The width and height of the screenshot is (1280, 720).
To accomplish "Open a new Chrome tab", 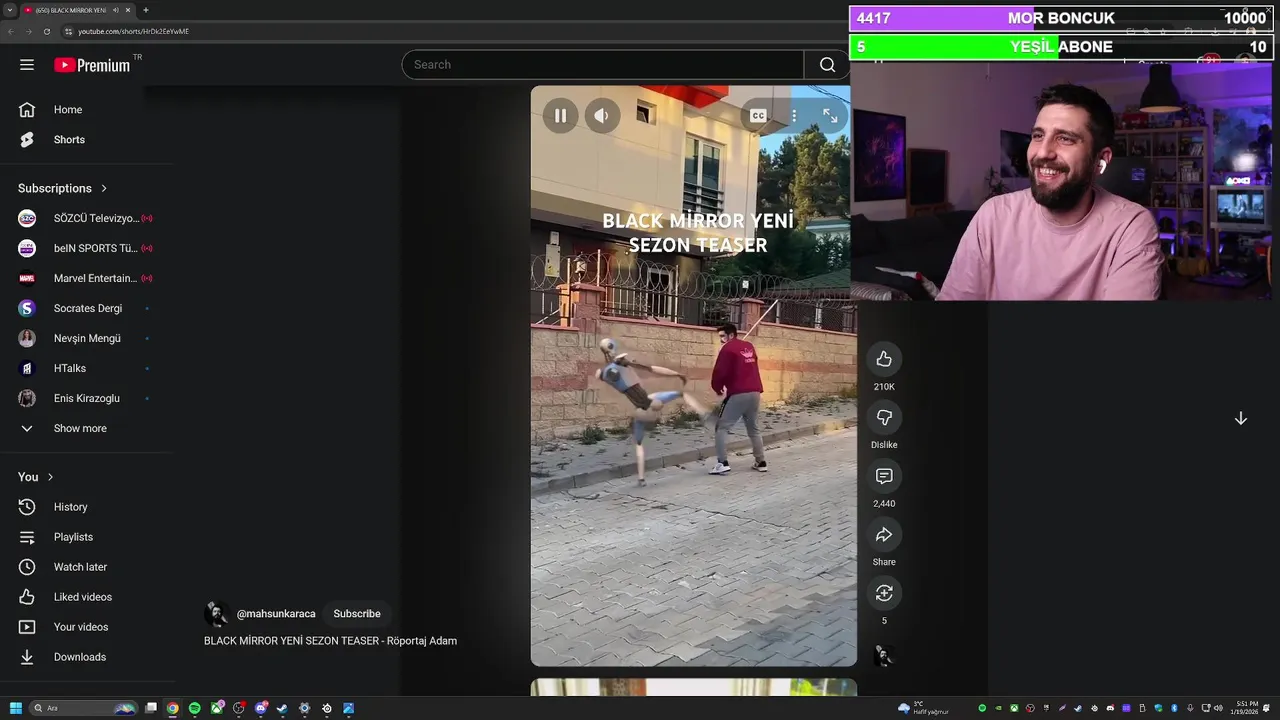I will (x=146, y=10).
